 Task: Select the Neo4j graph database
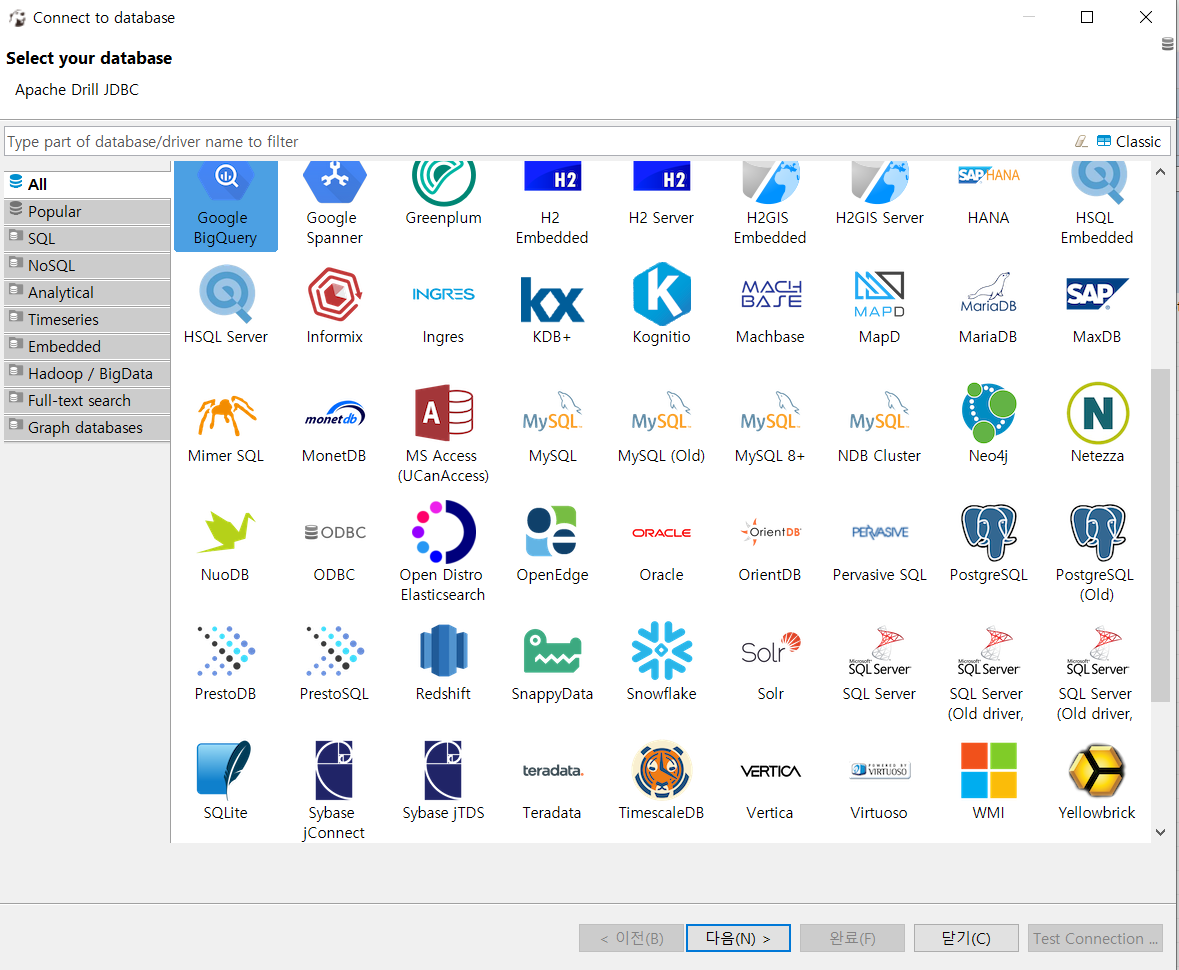coord(988,423)
